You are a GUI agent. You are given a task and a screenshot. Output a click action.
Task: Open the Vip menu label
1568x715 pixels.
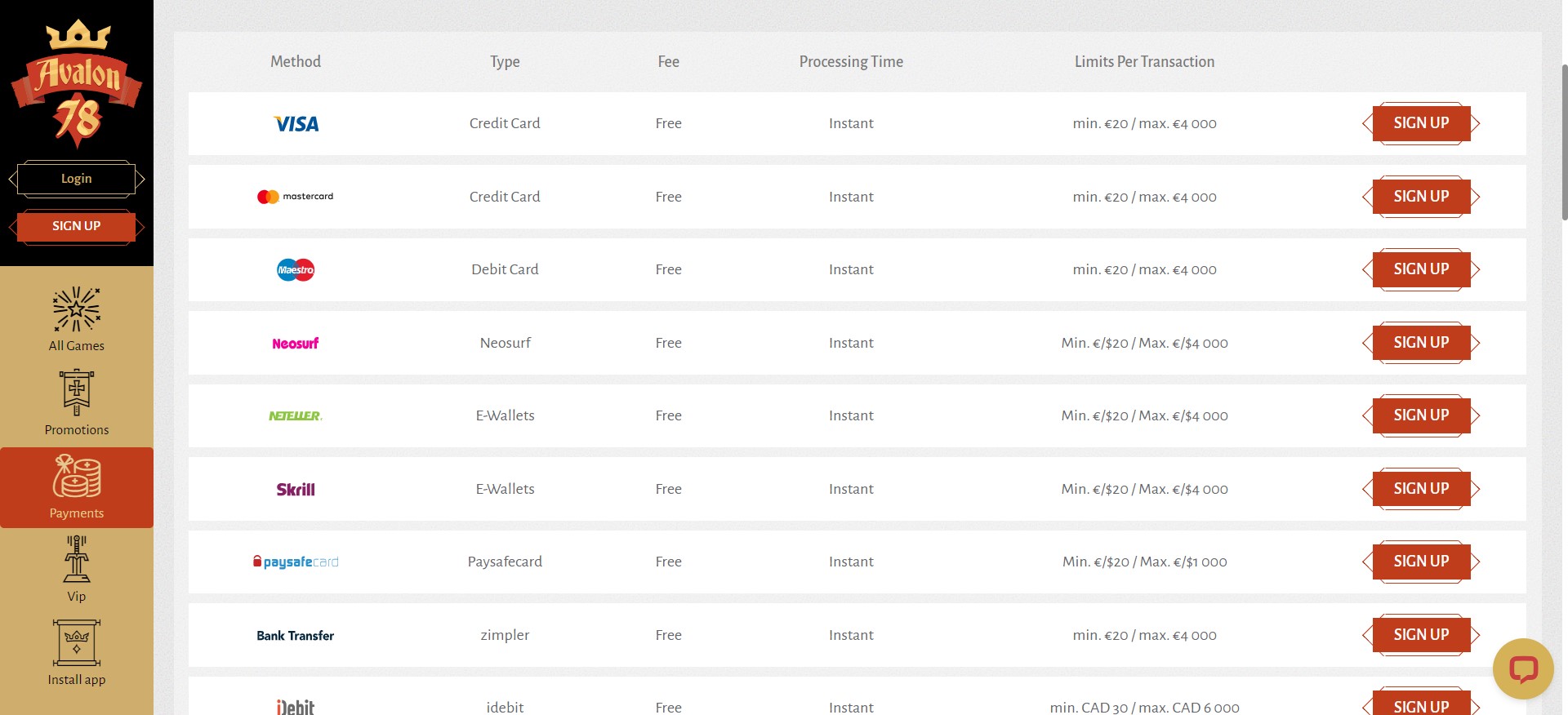click(77, 597)
